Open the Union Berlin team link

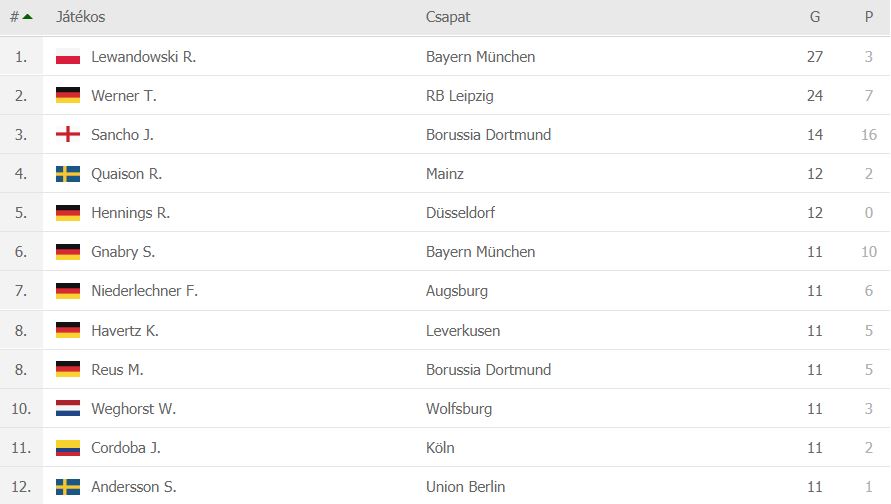pos(465,487)
